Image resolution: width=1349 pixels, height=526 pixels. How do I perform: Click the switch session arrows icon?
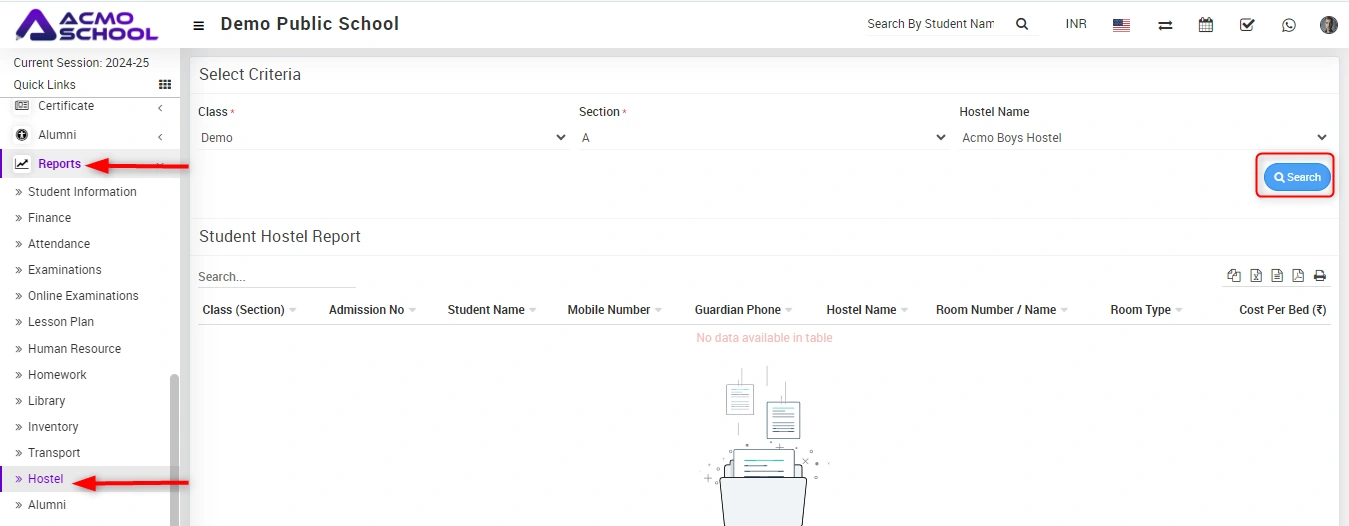coord(1165,25)
